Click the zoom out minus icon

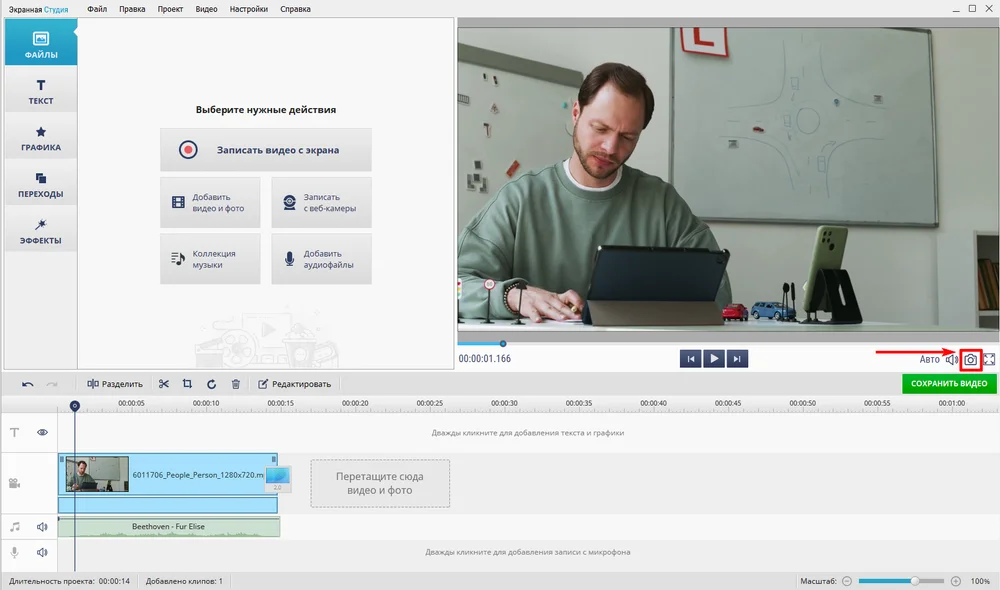847,581
